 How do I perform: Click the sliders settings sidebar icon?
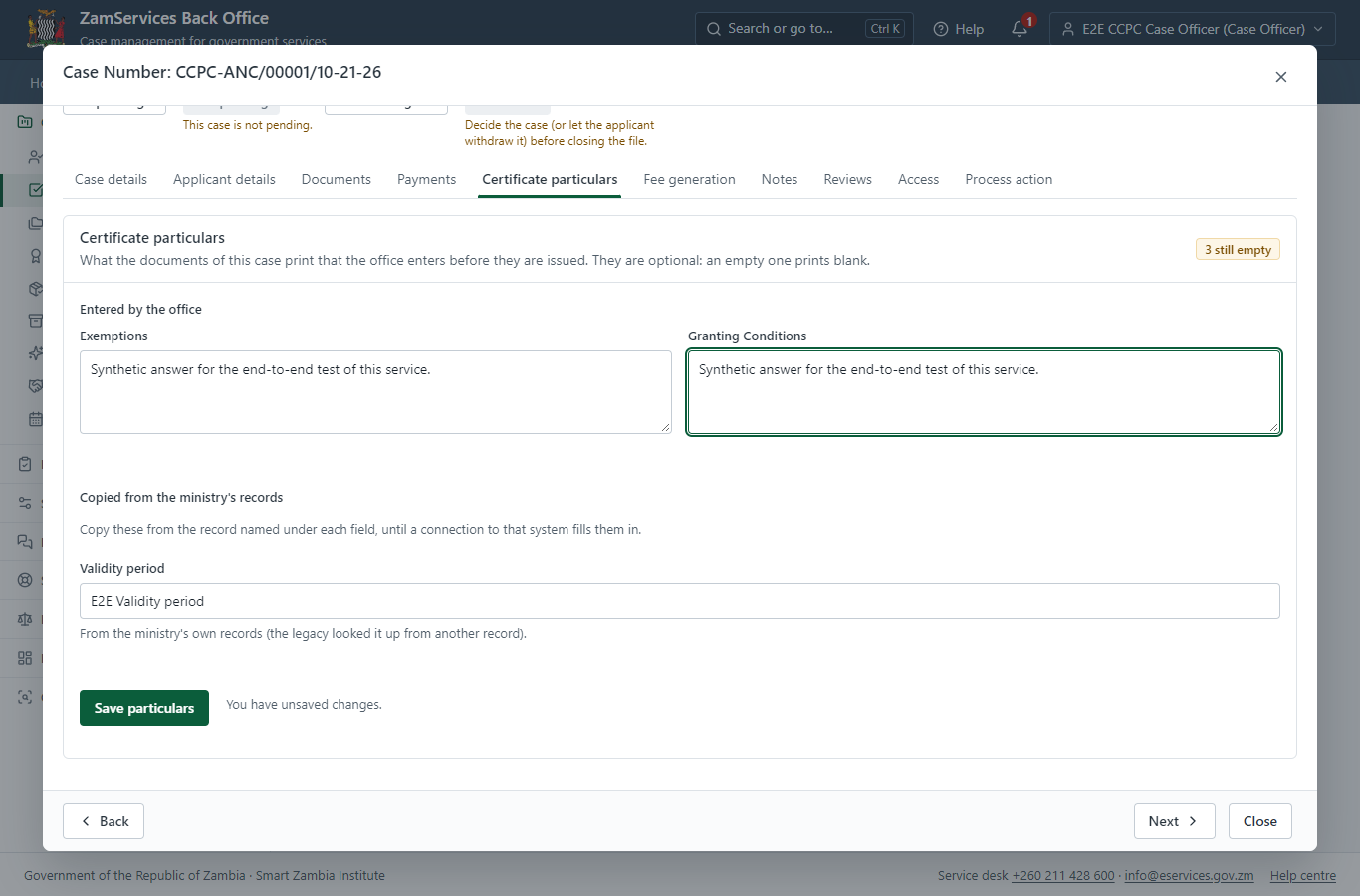[x=25, y=503]
